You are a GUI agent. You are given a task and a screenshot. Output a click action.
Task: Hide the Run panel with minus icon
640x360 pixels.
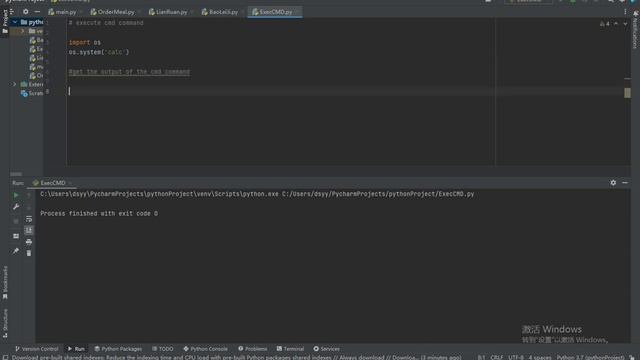625,183
